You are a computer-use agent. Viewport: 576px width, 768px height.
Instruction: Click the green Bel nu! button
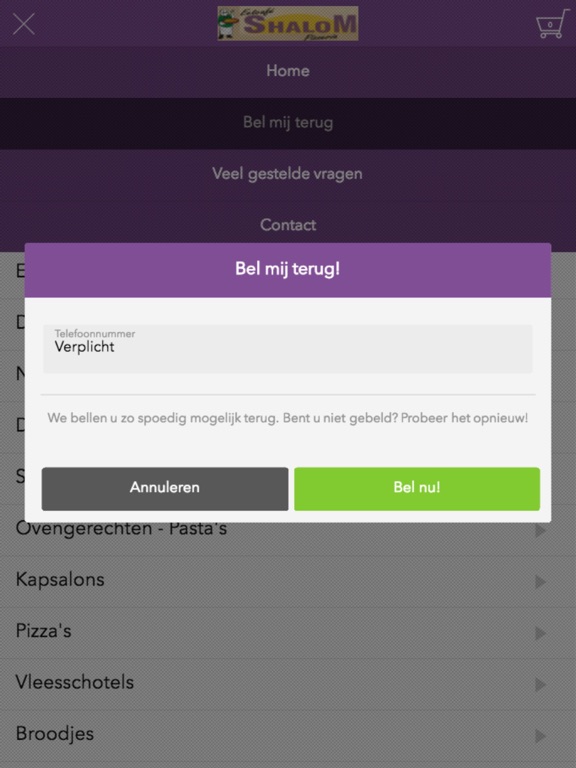click(417, 489)
